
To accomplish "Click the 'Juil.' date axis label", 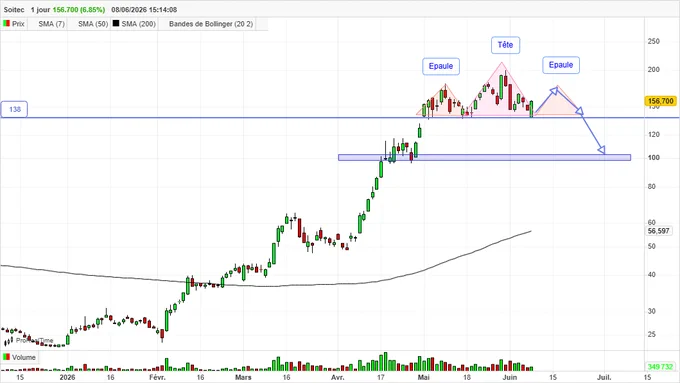I will coord(604,377).
